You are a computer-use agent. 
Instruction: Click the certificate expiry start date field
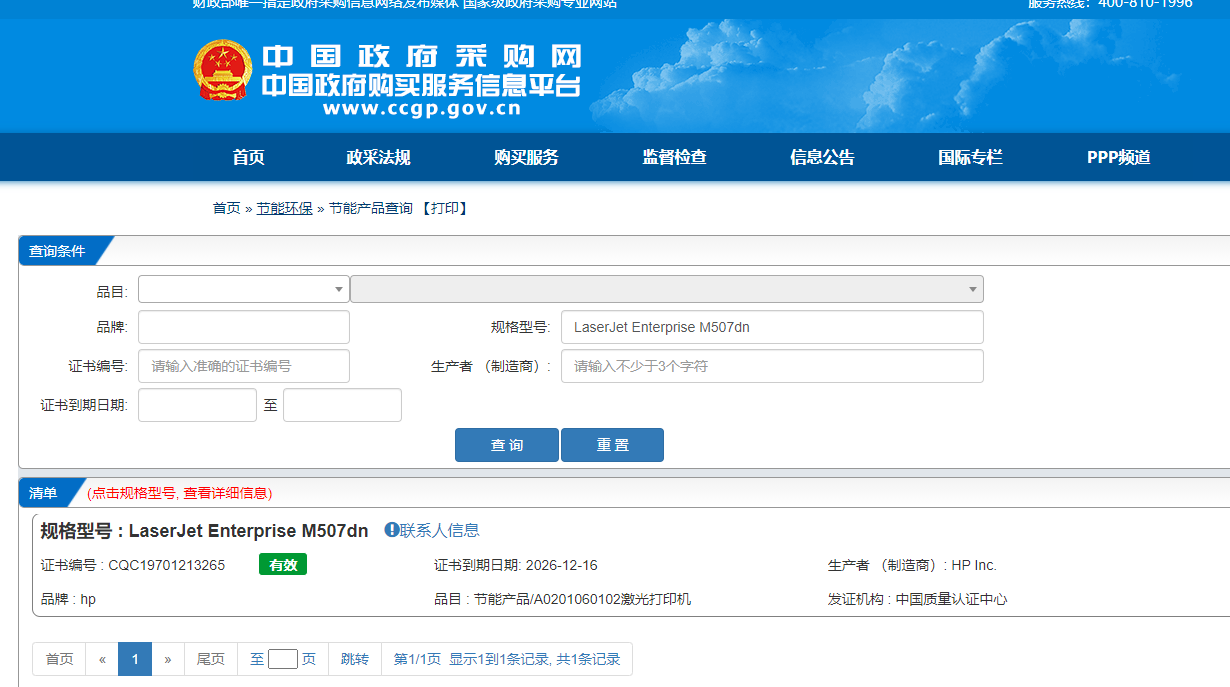pyautogui.click(x=197, y=405)
